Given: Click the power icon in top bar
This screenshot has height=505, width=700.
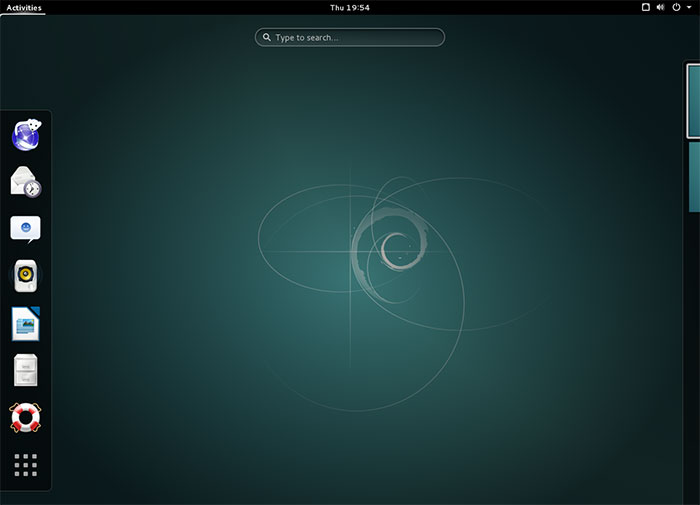Looking at the screenshot, I should 676,7.
